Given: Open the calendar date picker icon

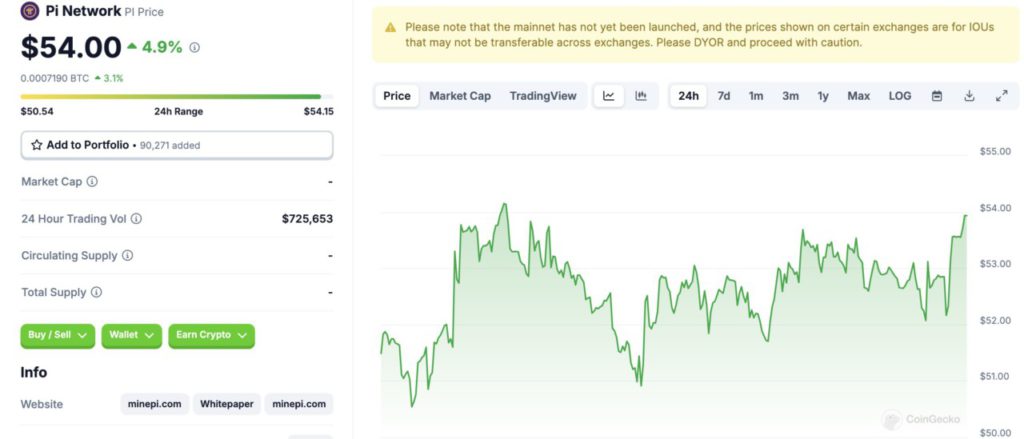Looking at the screenshot, I should pos(937,96).
